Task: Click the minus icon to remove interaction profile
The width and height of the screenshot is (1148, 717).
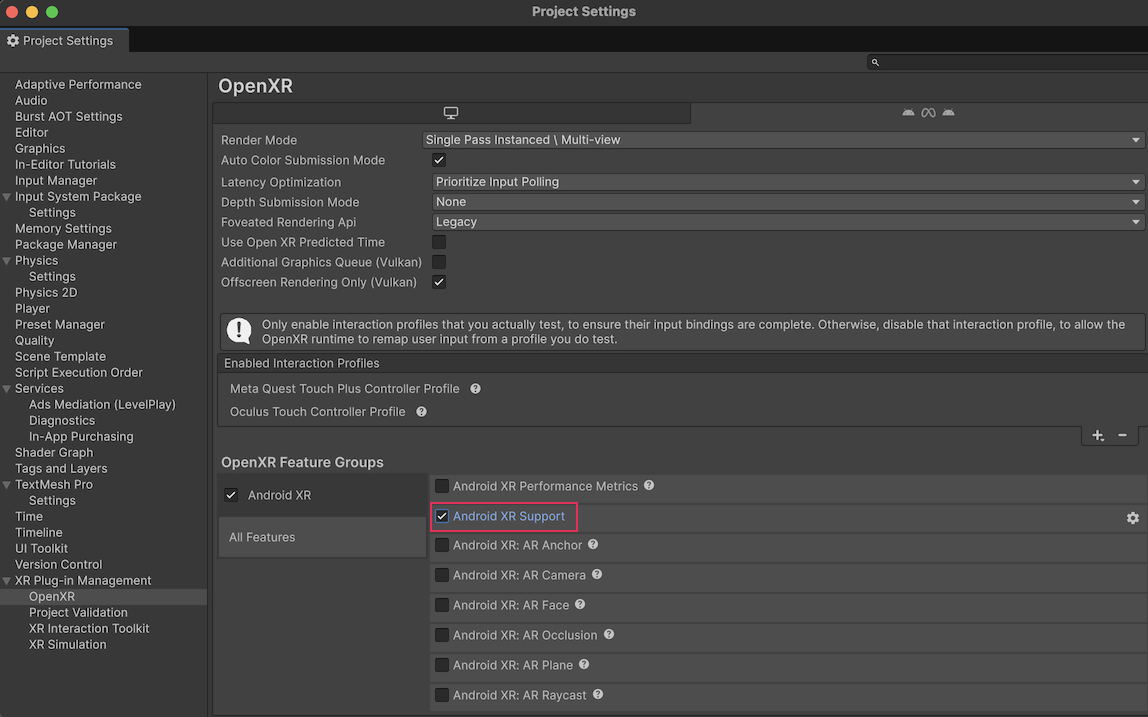Action: pyautogui.click(x=1122, y=435)
